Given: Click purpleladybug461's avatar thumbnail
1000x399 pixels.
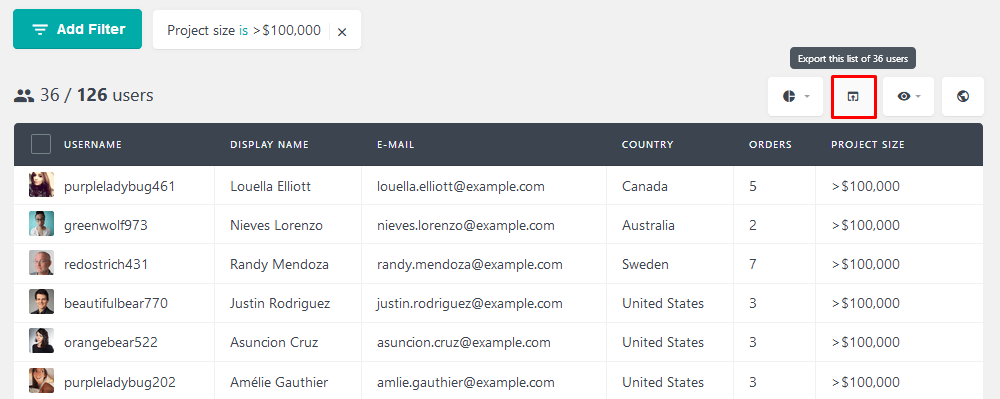Looking at the screenshot, I should click(x=41, y=185).
